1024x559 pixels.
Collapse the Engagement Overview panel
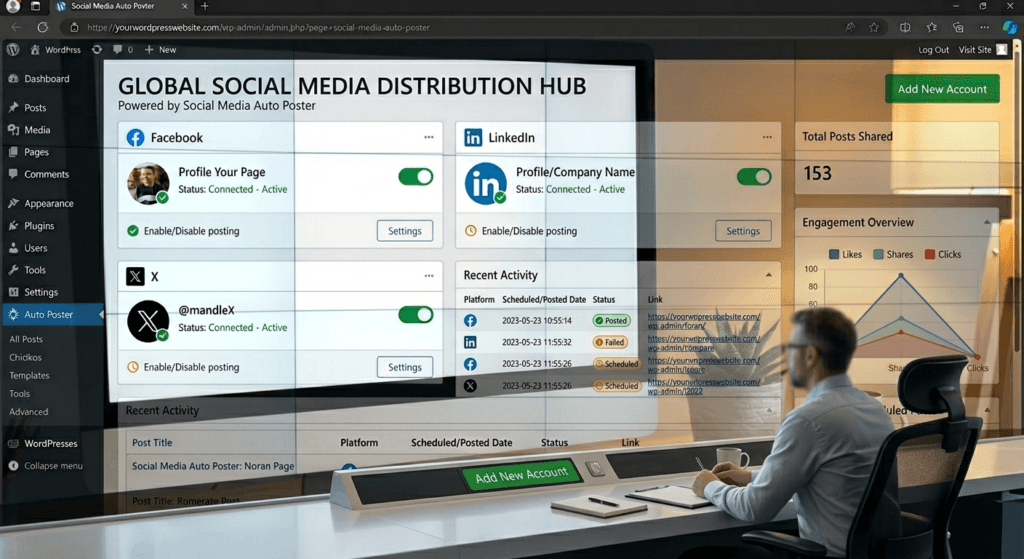[987, 223]
